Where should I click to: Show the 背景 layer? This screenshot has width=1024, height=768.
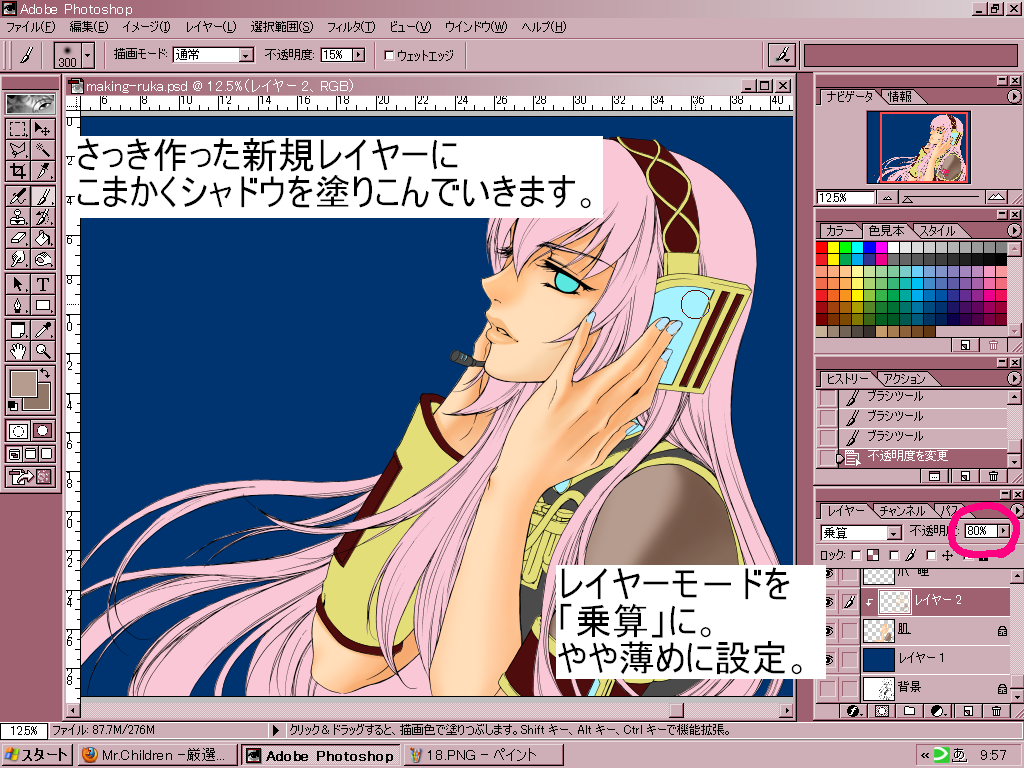pyautogui.click(x=829, y=688)
